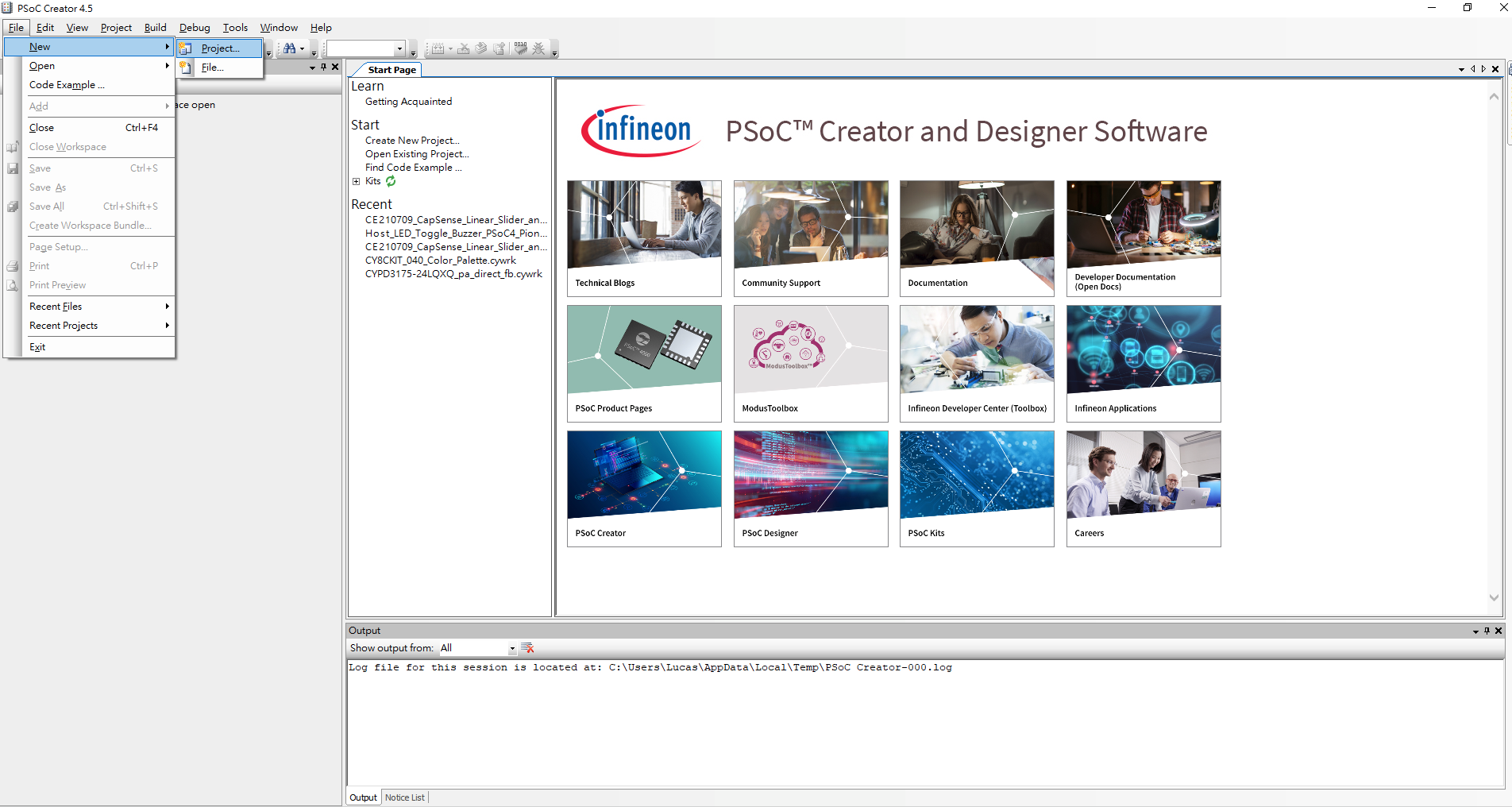This screenshot has height=807, width=1512.
Task: Click the Program chip icon in toolbar
Action: coord(521,49)
